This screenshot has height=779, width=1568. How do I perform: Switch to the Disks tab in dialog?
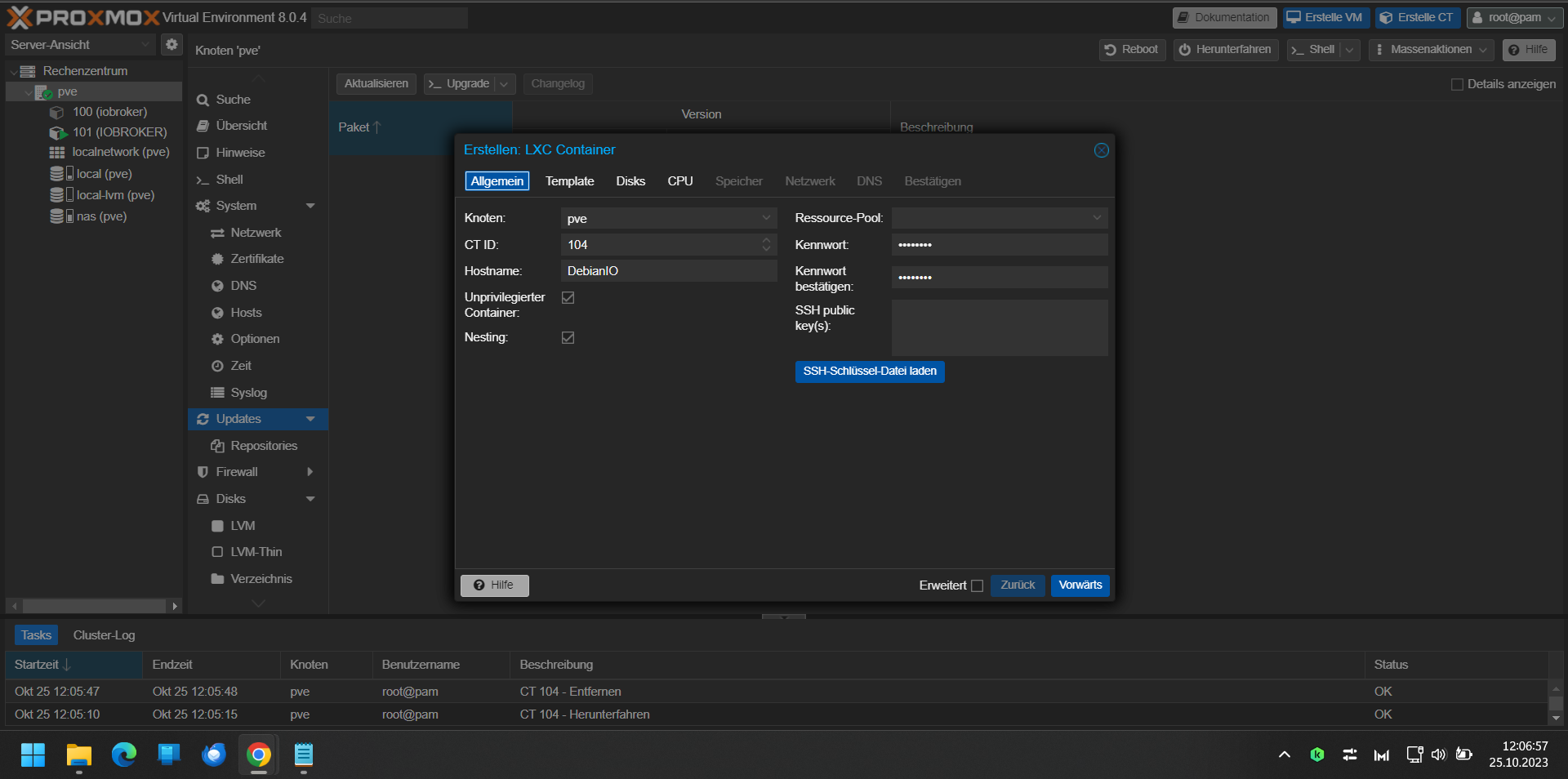[x=630, y=181]
